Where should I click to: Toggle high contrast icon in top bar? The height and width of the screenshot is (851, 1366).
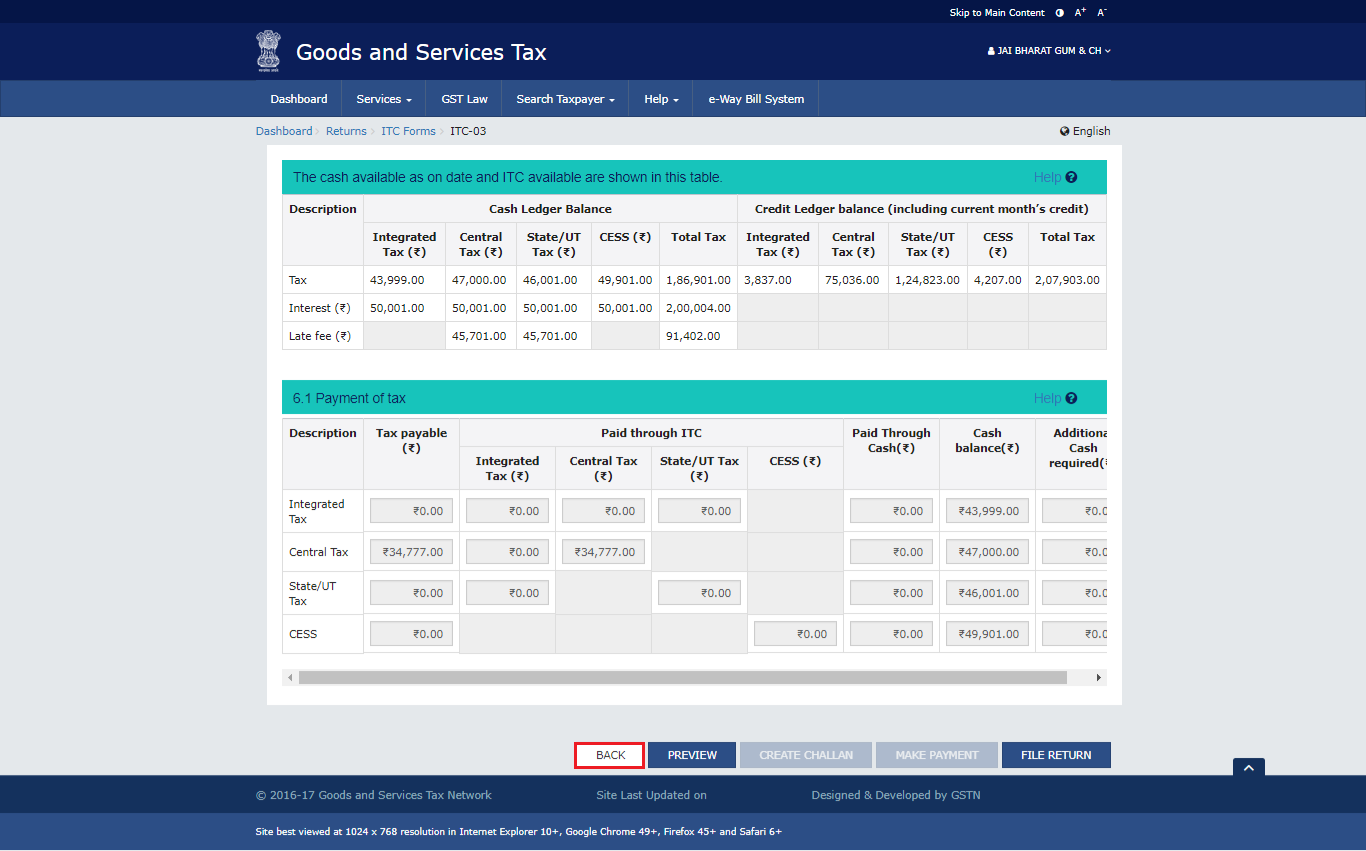tap(1059, 13)
